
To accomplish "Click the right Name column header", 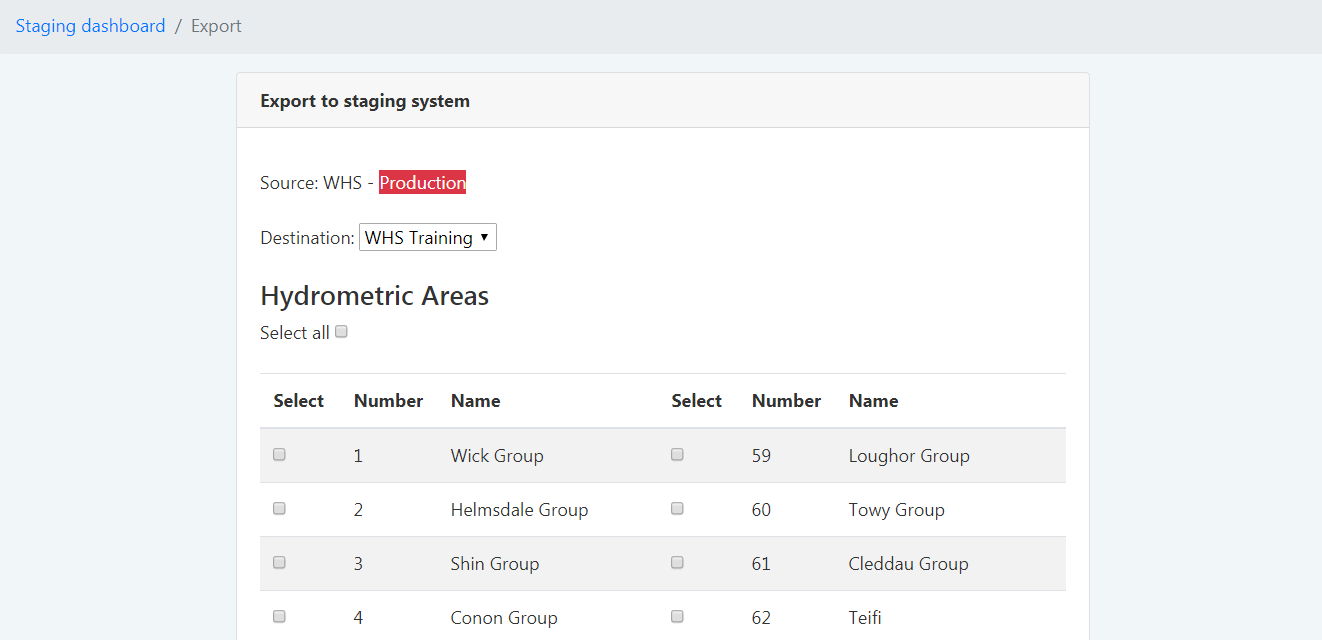I will 873,401.
